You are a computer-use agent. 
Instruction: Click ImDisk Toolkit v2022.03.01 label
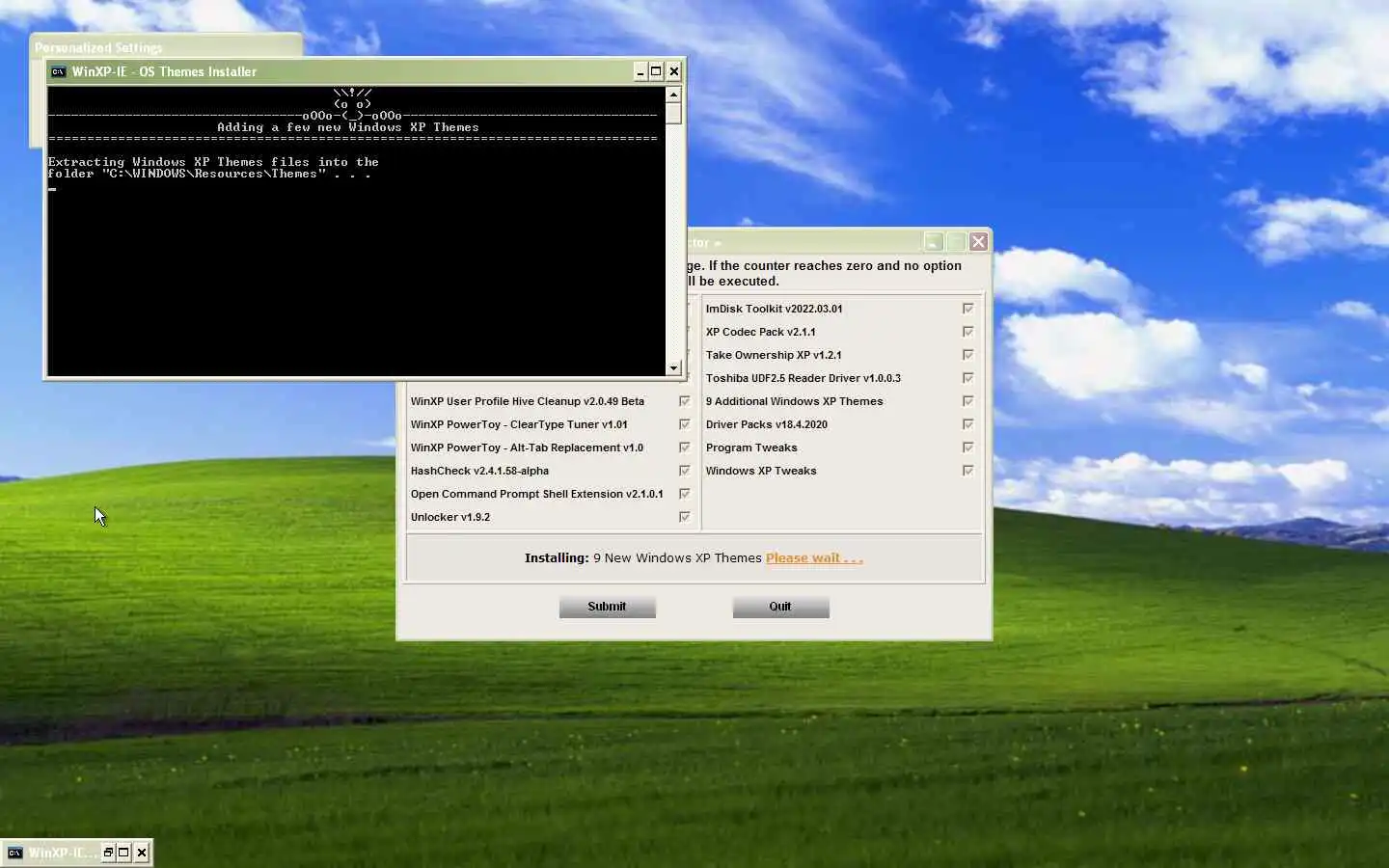click(774, 309)
